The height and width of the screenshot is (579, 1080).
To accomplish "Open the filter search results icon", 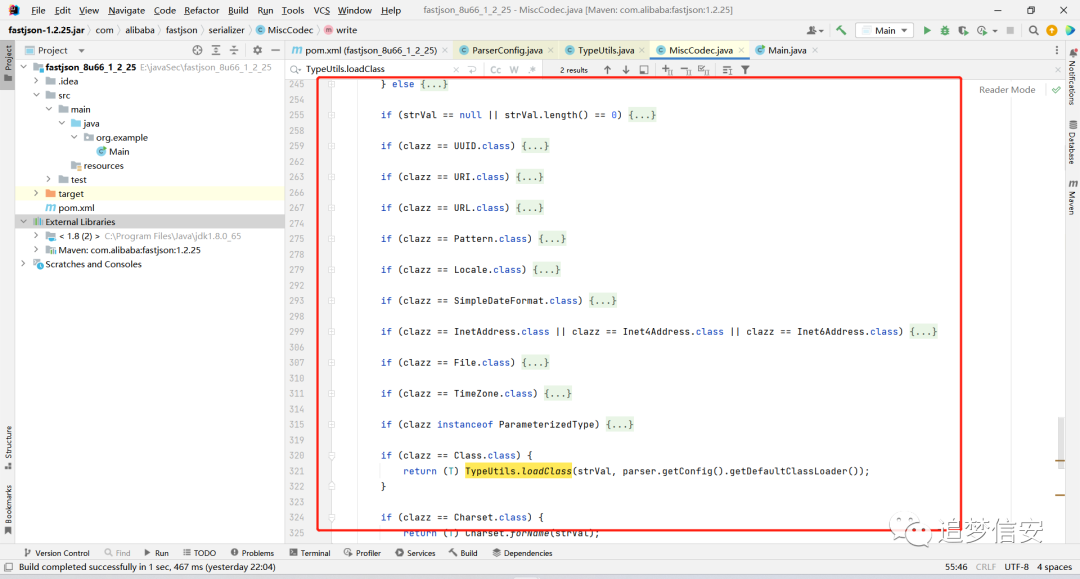I will (745, 70).
